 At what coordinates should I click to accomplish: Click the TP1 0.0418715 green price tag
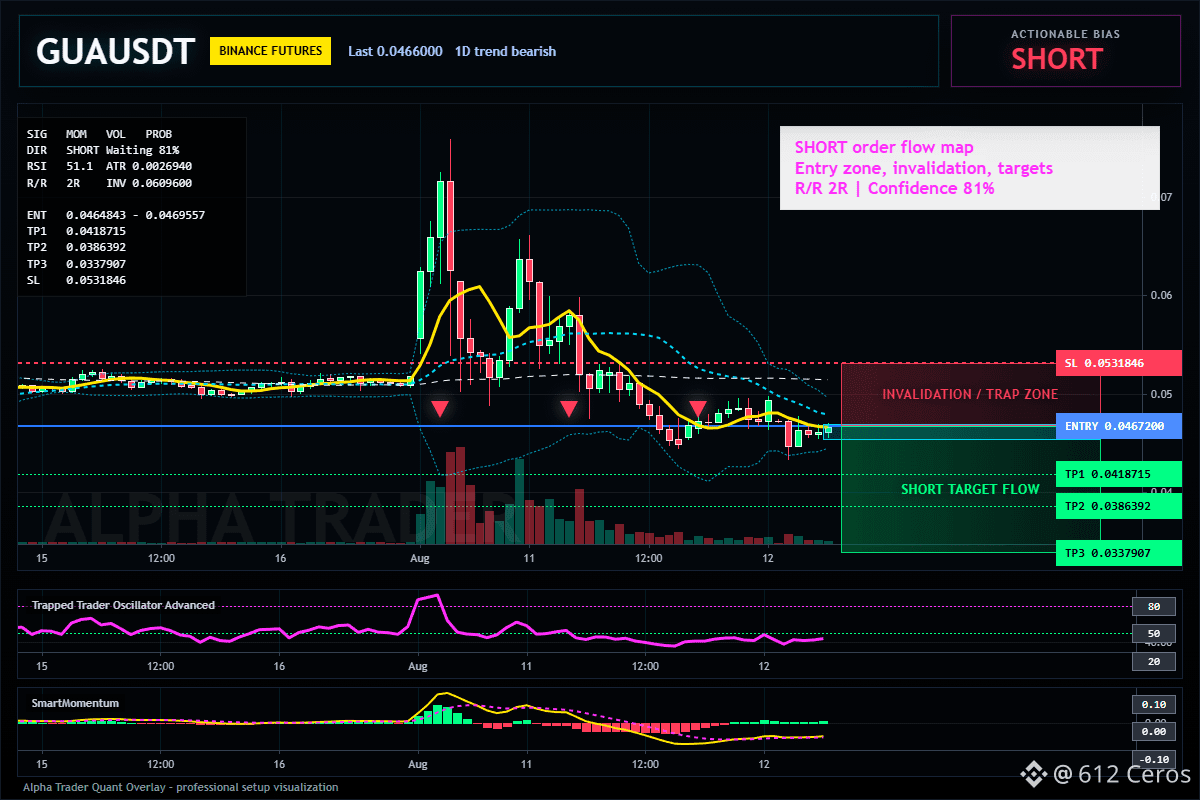[x=1119, y=474]
